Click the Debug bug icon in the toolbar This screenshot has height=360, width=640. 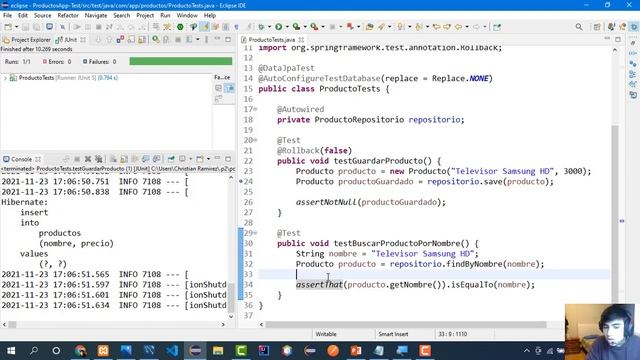point(261,27)
